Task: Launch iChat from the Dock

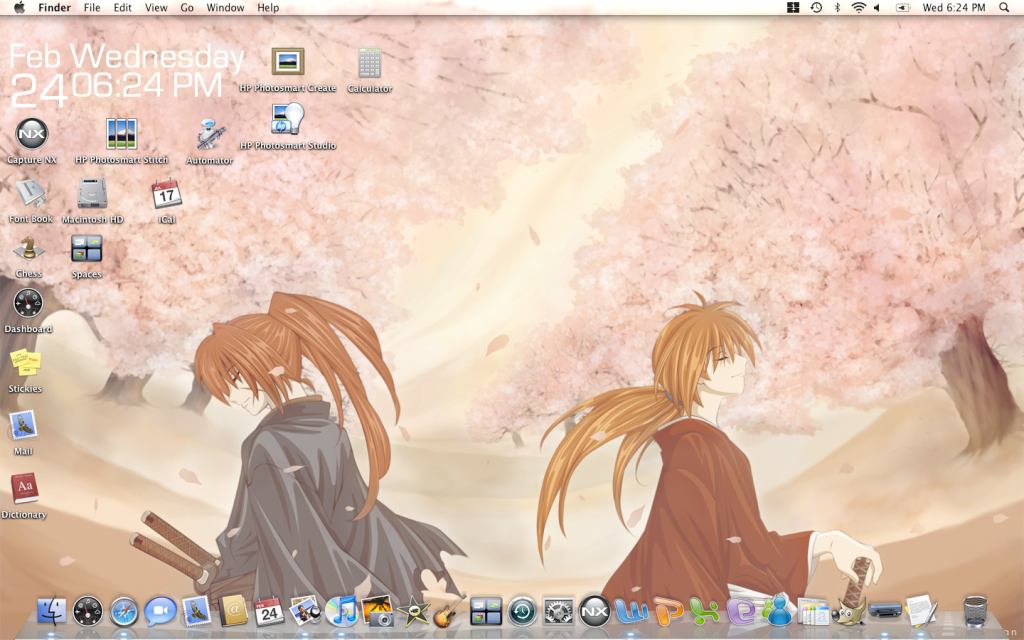Action: pos(161,612)
